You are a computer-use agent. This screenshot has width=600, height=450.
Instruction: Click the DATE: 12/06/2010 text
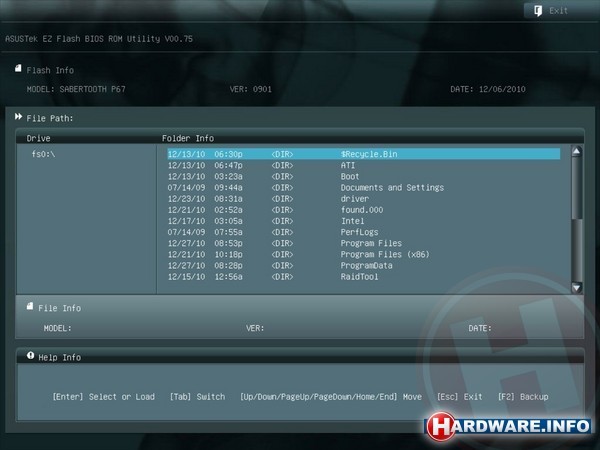[x=488, y=89]
